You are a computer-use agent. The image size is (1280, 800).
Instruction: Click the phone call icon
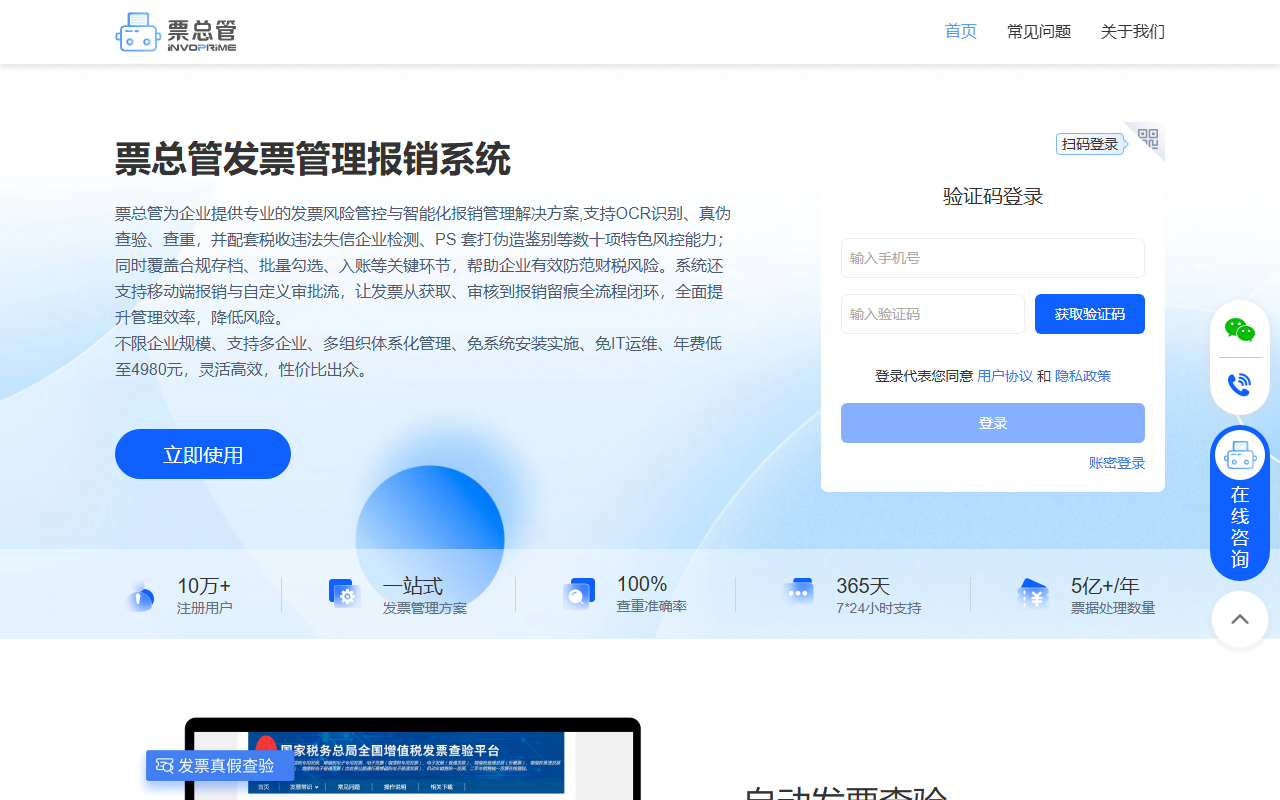tap(1240, 384)
